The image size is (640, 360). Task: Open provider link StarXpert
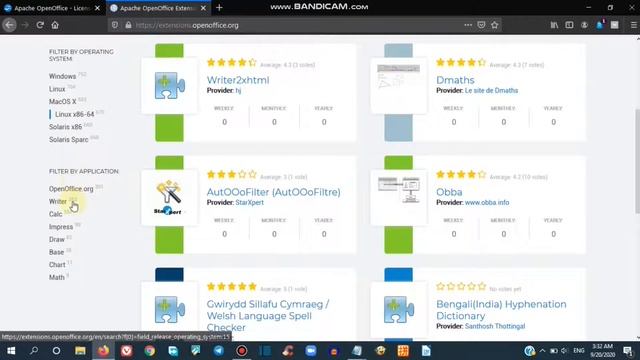[x=249, y=202]
